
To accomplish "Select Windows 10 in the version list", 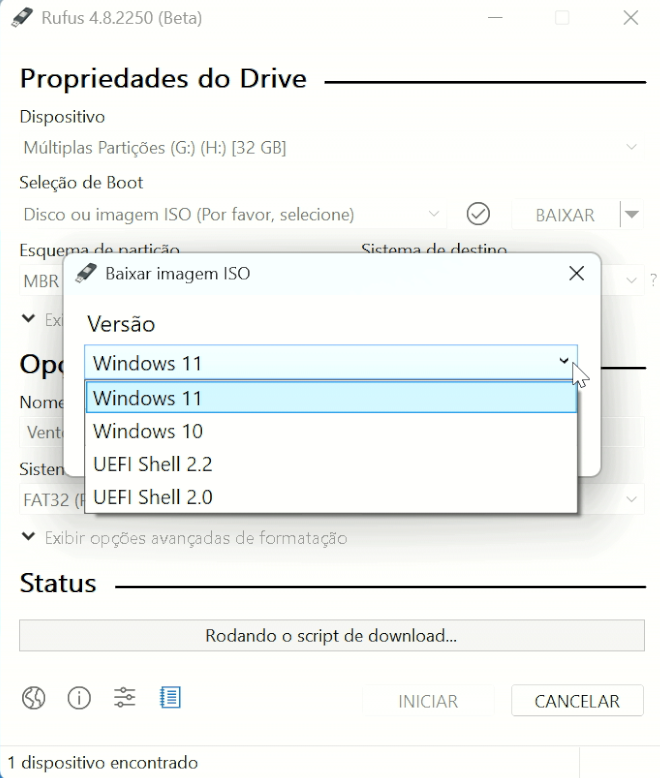I will point(331,431).
